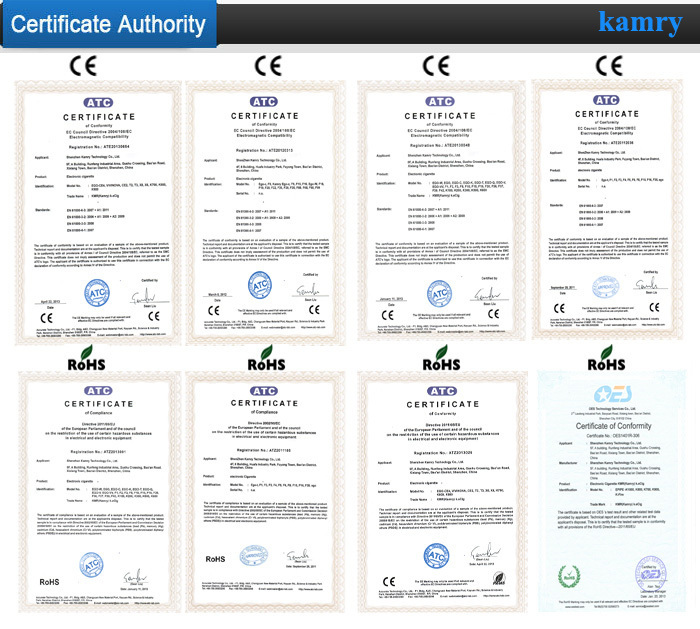Click the RoHS leaf logo above the second bottom certificate
The width and height of the screenshot is (700, 629).
pyautogui.click(x=267, y=358)
